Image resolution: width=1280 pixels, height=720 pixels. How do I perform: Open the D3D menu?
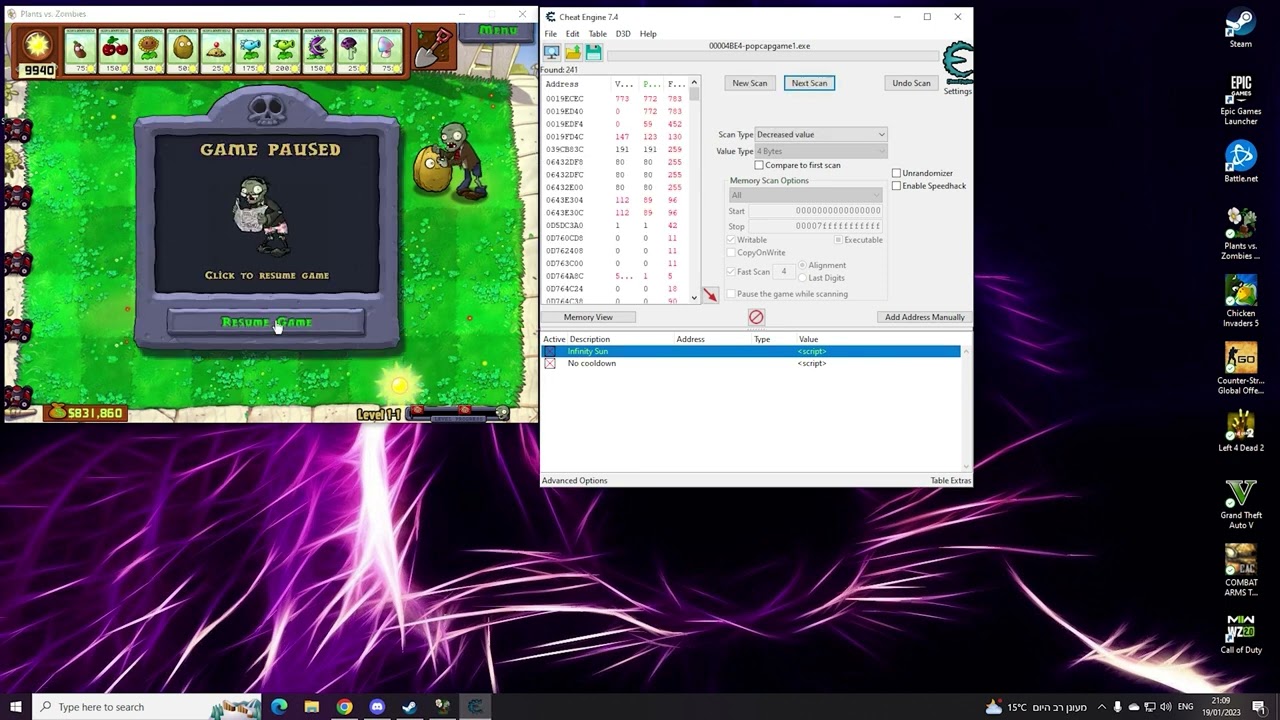[623, 34]
